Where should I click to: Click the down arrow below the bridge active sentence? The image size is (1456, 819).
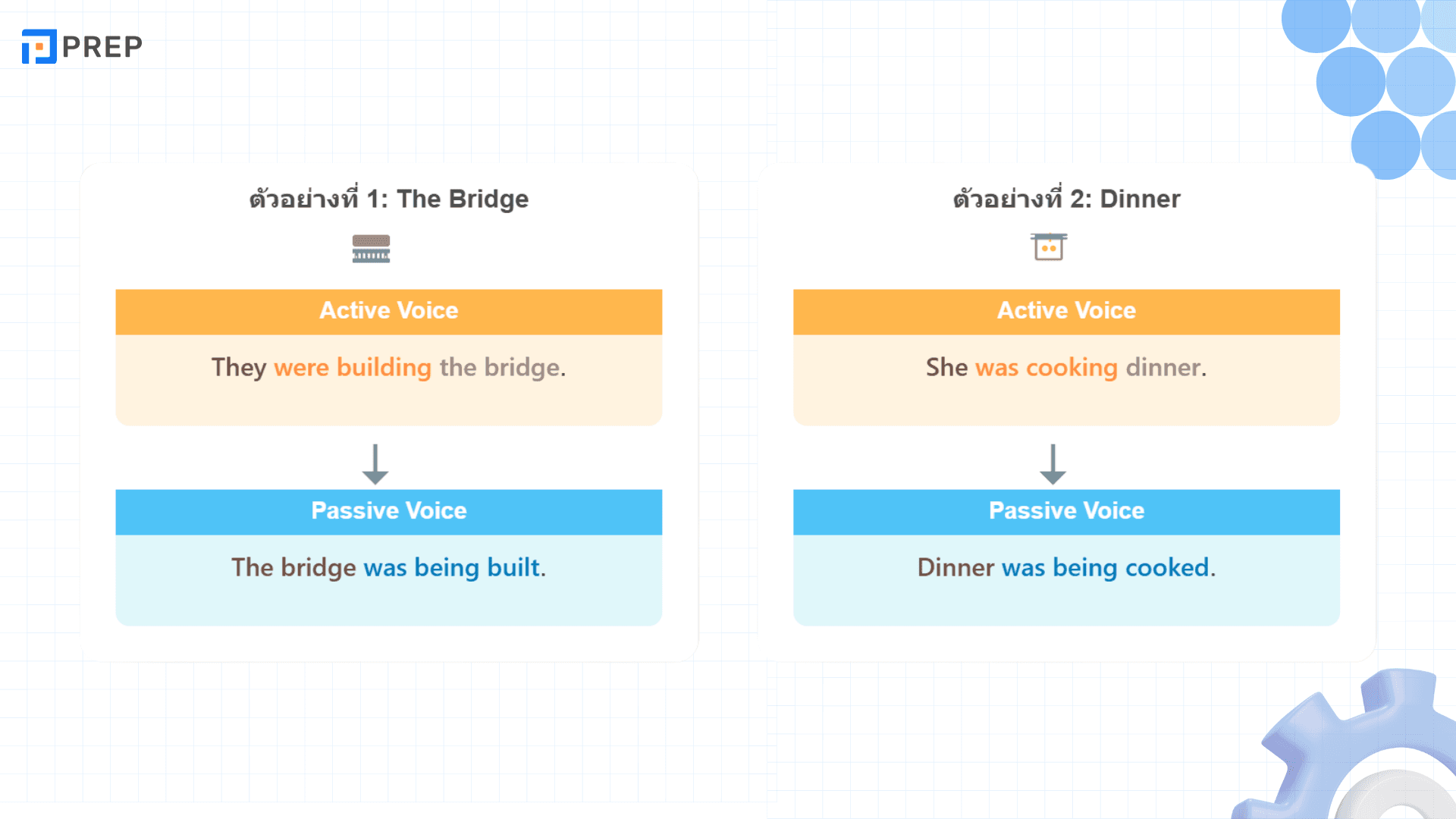(375, 464)
